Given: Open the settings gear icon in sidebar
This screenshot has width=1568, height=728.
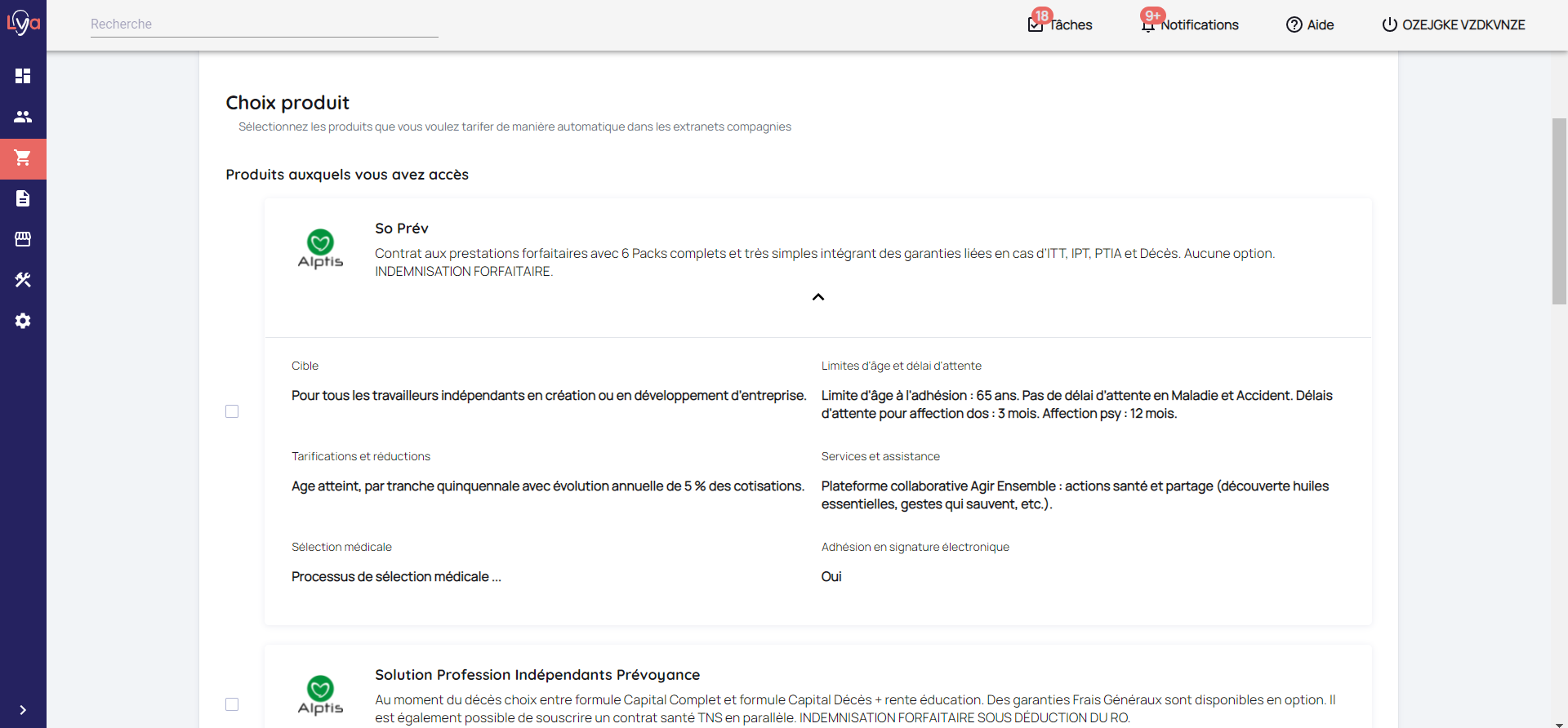Looking at the screenshot, I should click(23, 321).
